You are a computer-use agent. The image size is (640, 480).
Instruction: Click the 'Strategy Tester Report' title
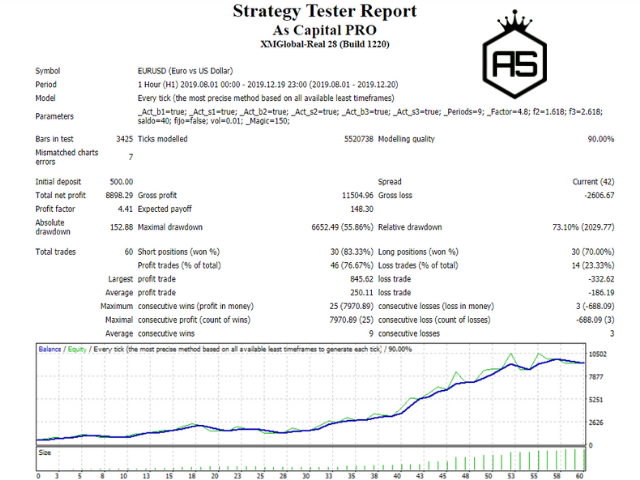pos(324,11)
